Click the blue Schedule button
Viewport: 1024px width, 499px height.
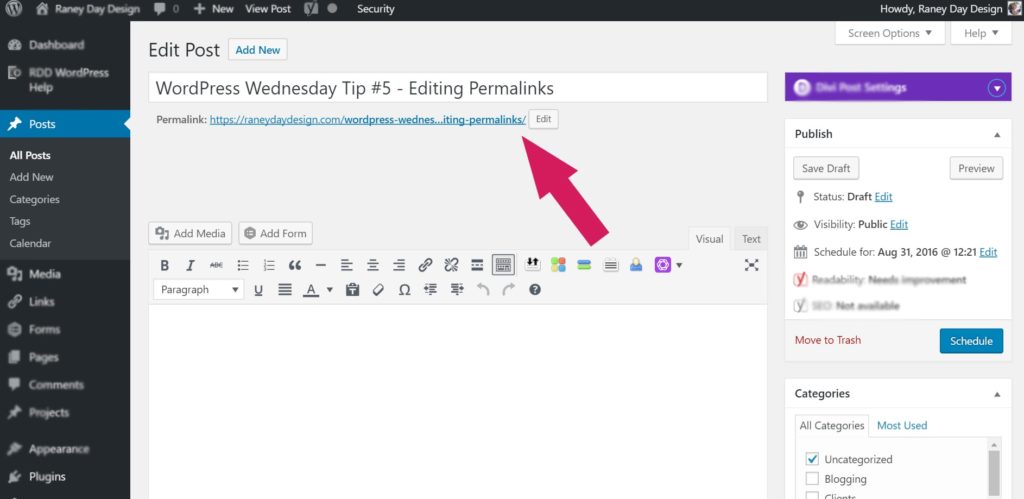click(x=971, y=341)
